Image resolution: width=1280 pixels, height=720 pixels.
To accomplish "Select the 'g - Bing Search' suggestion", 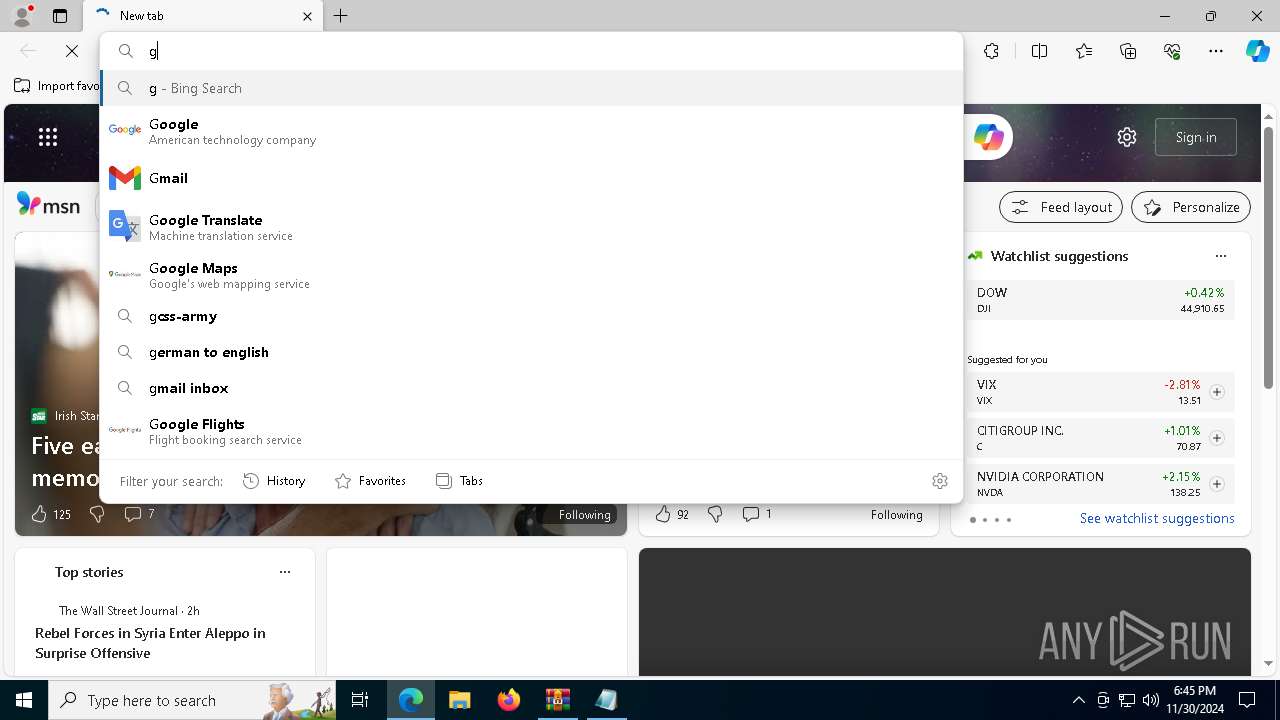I will [531, 88].
